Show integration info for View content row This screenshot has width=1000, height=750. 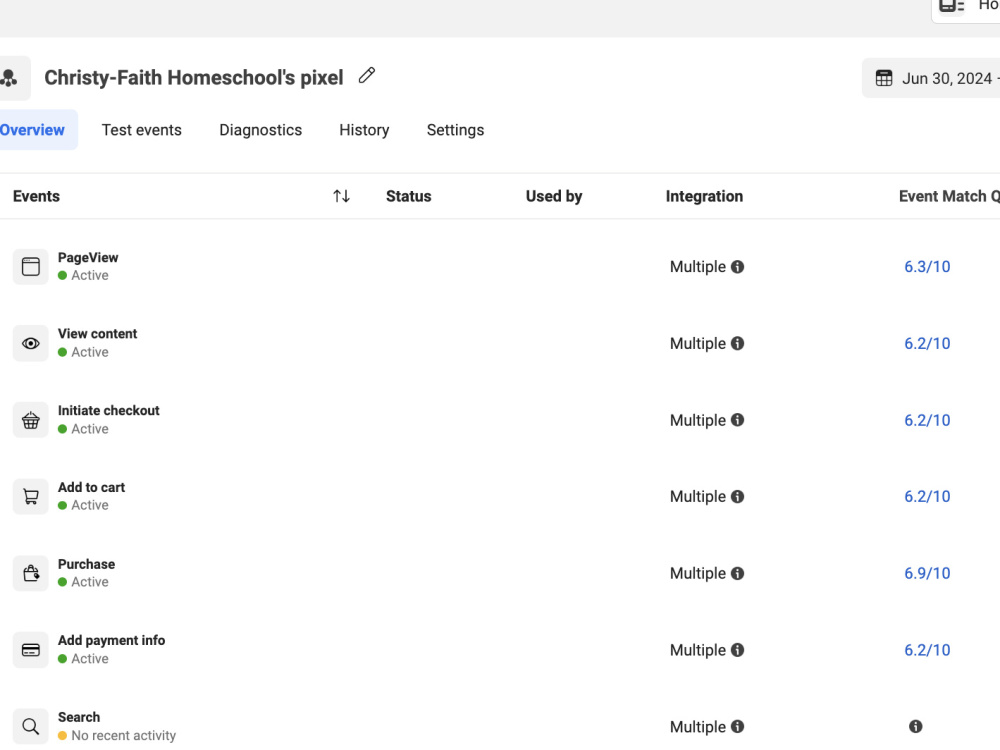(737, 343)
